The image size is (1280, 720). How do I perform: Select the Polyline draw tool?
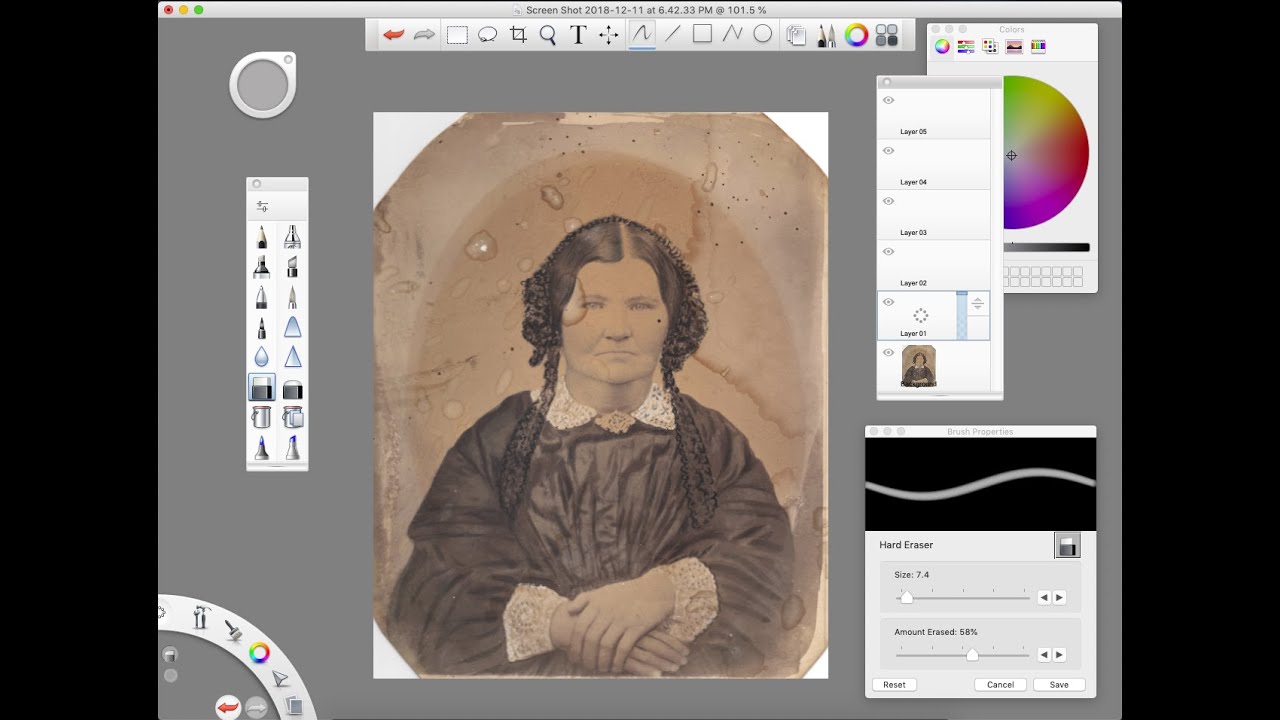pyautogui.click(x=733, y=34)
